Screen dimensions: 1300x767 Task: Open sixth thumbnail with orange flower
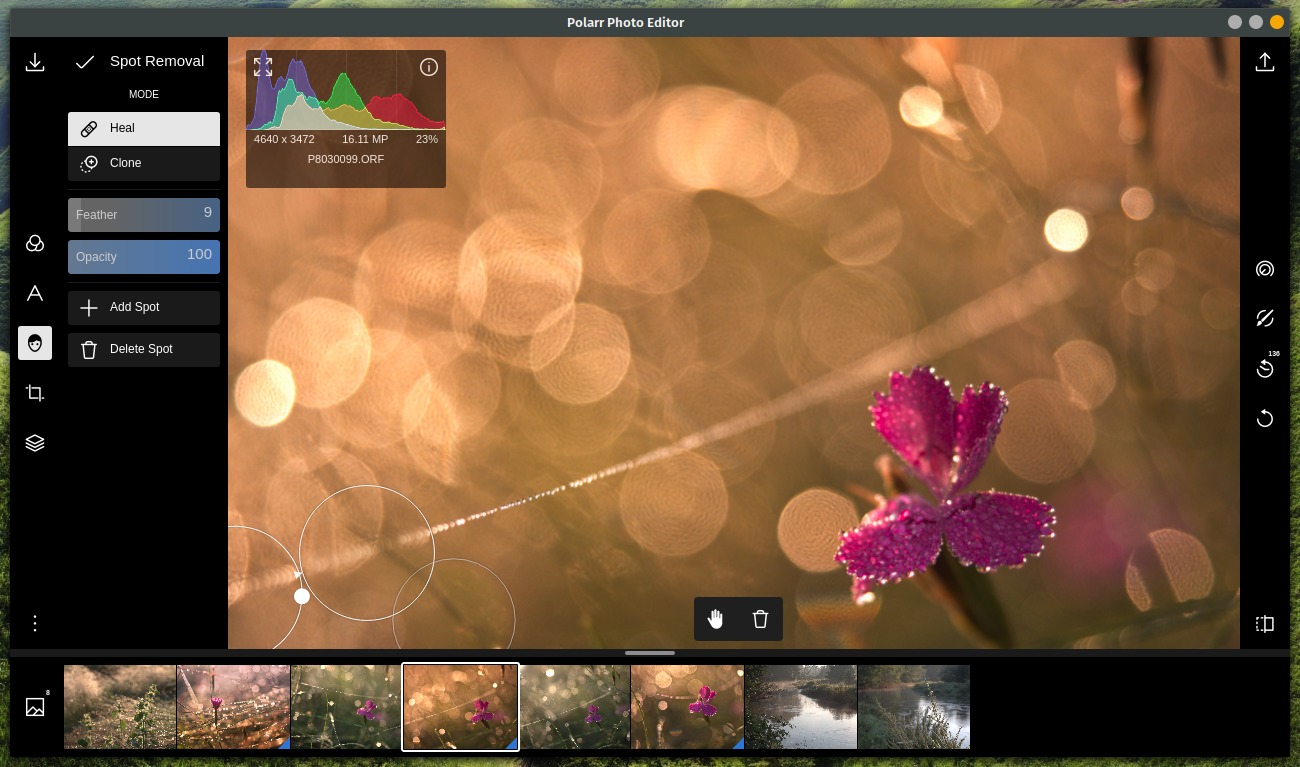click(688, 707)
